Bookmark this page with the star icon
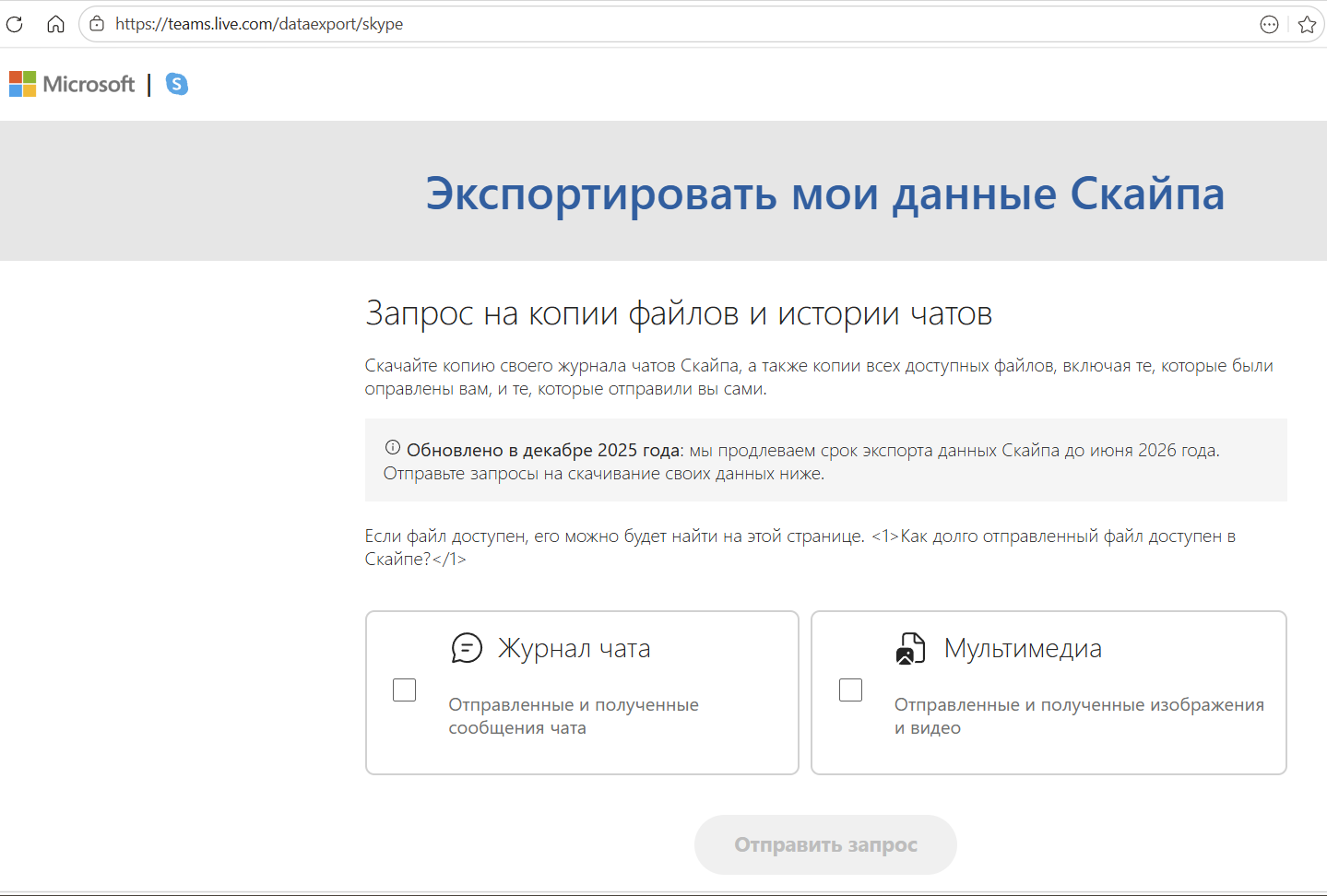This screenshot has width=1327, height=896. click(x=1307, y=25)
